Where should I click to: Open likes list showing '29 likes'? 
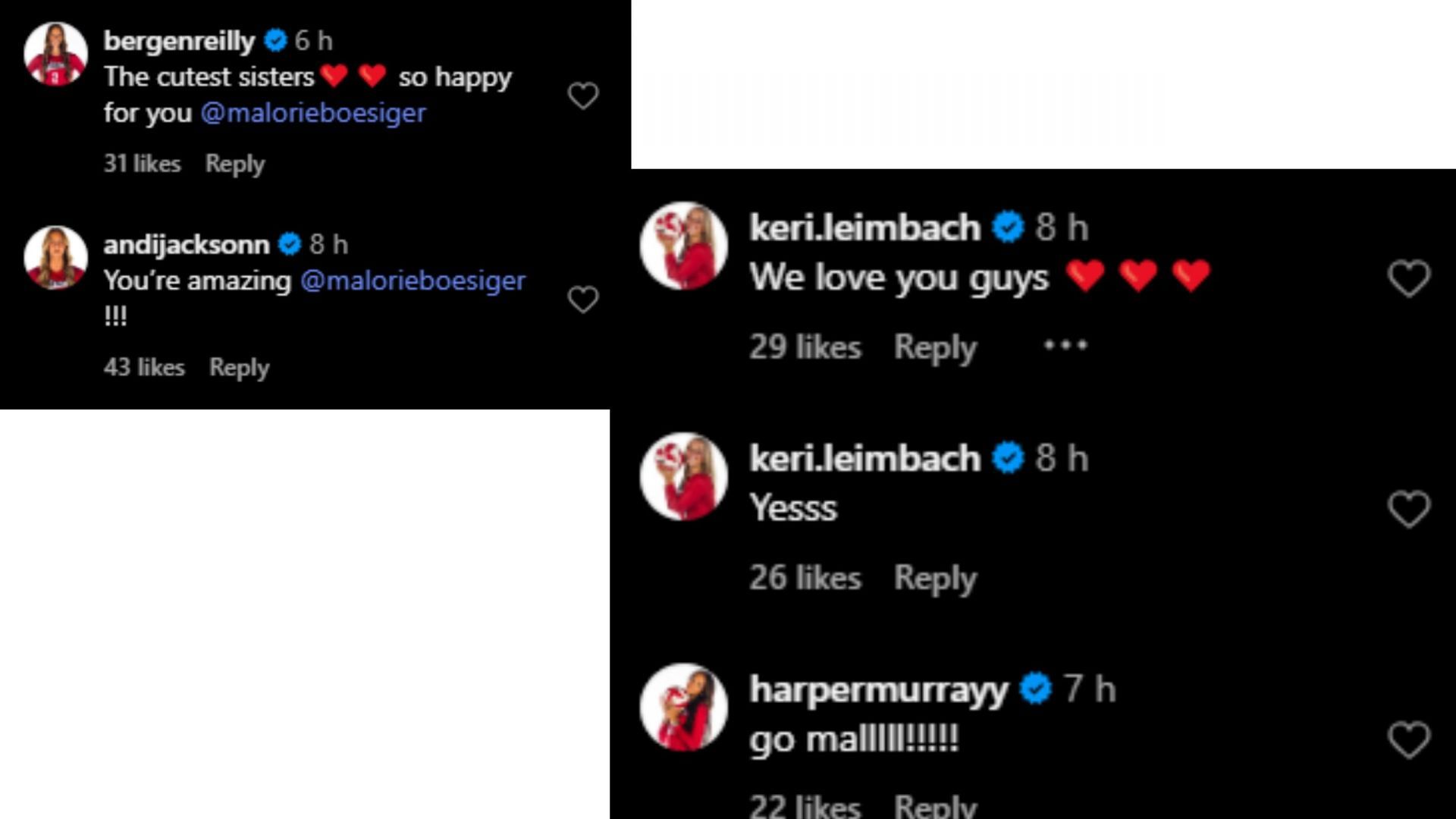(x=805, y=347)
